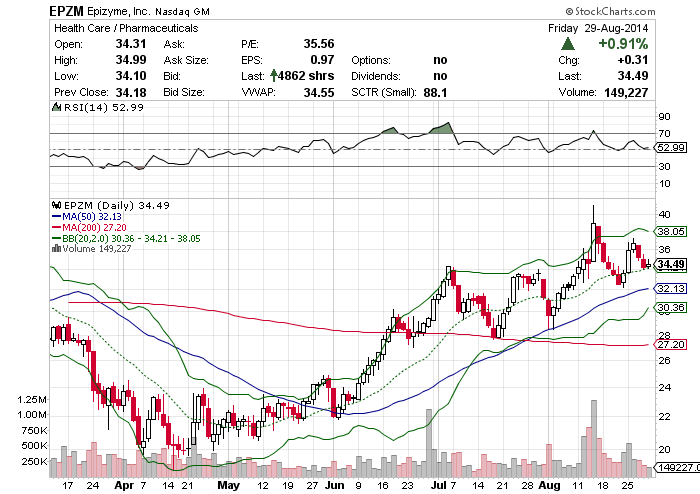Click the Last value 34.49 in header
Screen dimensions: 700x494
(x=633, y=76)
